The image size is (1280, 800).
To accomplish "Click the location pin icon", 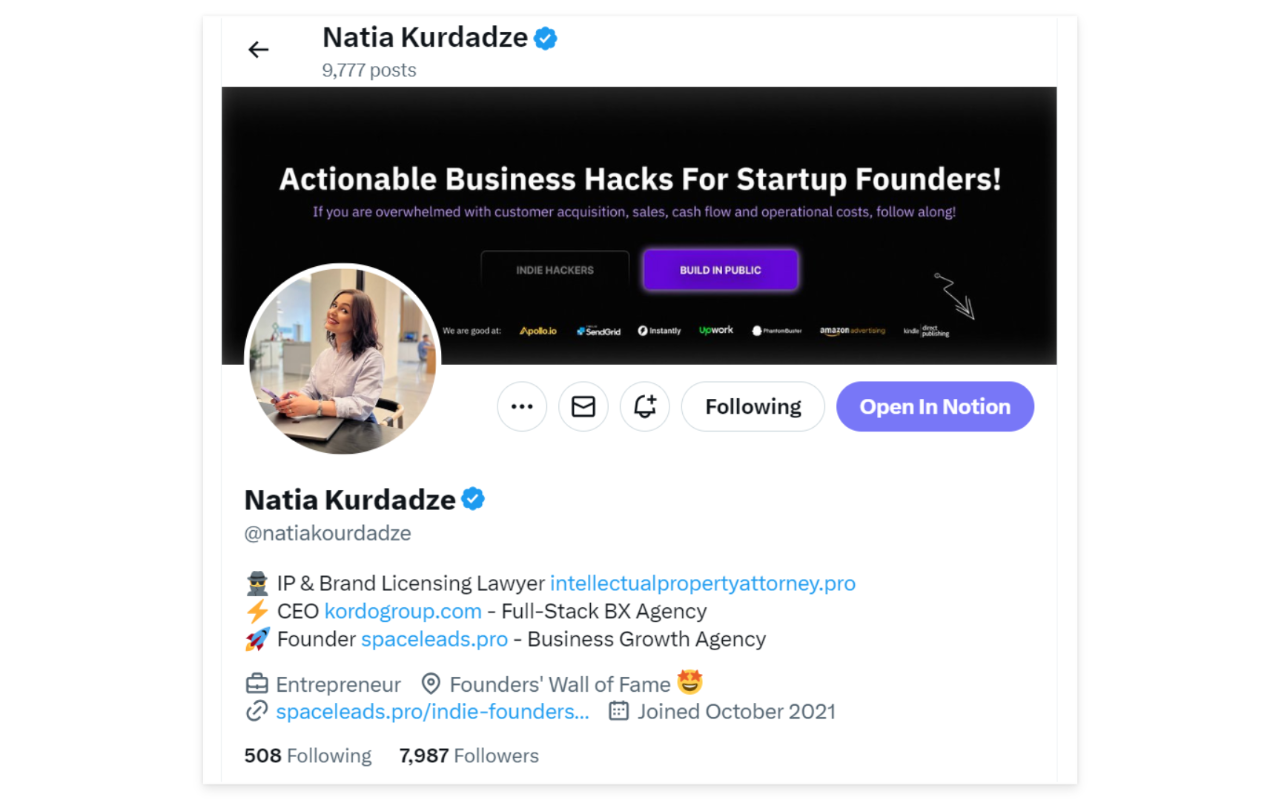I will click(x=431, y=684).
